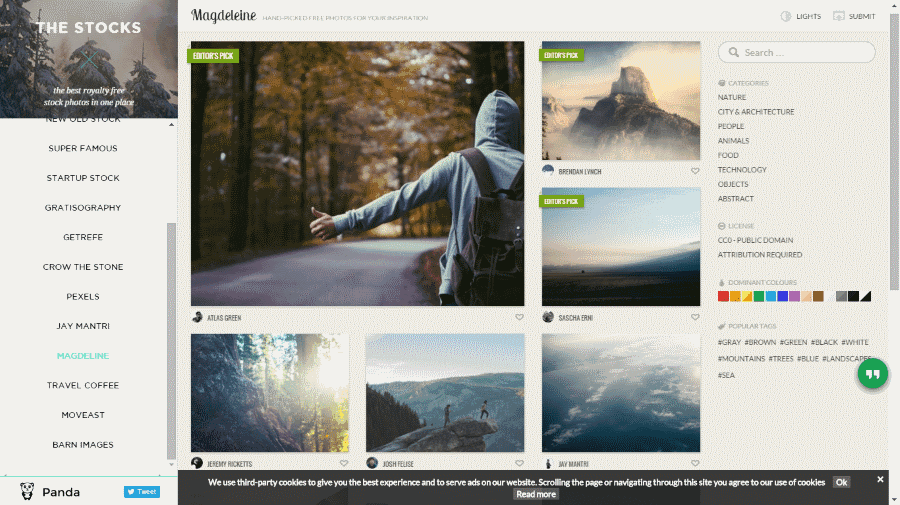Like Josh Felise's photo with heart icon
Screen dimensions: 900x505
click(x=519, y=463)
